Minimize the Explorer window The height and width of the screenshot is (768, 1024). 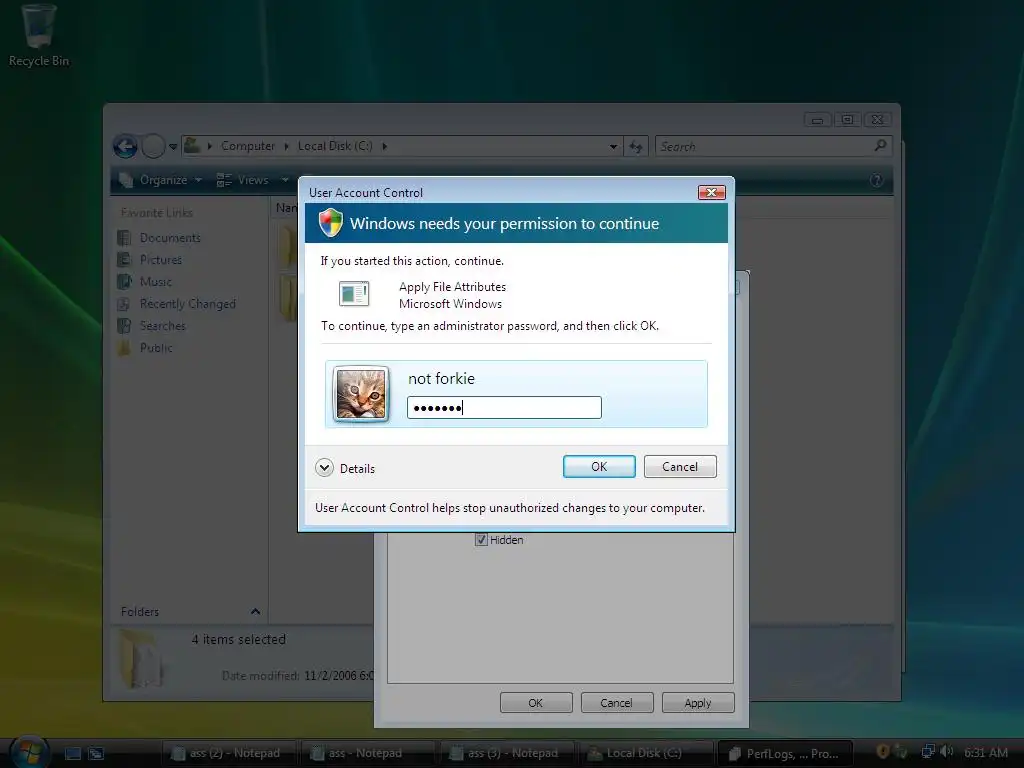coord(817,120)
